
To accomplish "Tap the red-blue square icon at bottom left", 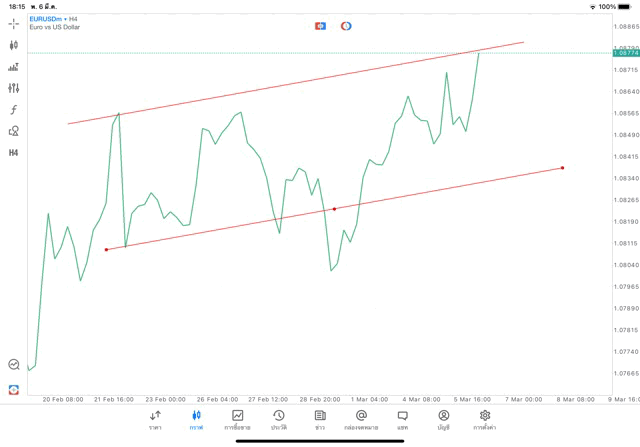I will click(13, 389).
